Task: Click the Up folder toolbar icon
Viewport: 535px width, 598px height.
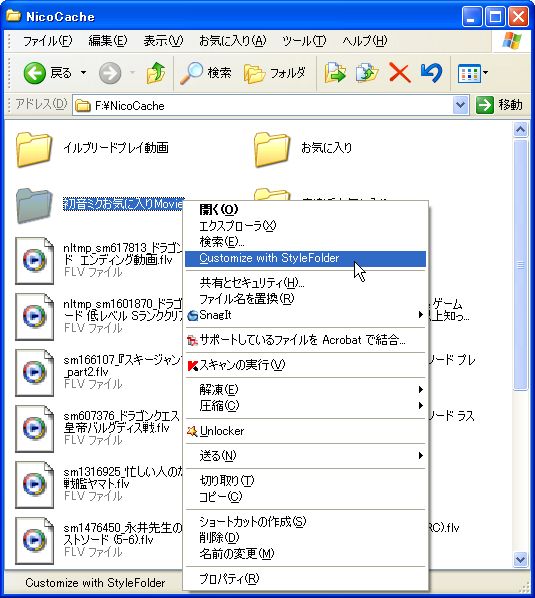Action: tap(156, 72)
